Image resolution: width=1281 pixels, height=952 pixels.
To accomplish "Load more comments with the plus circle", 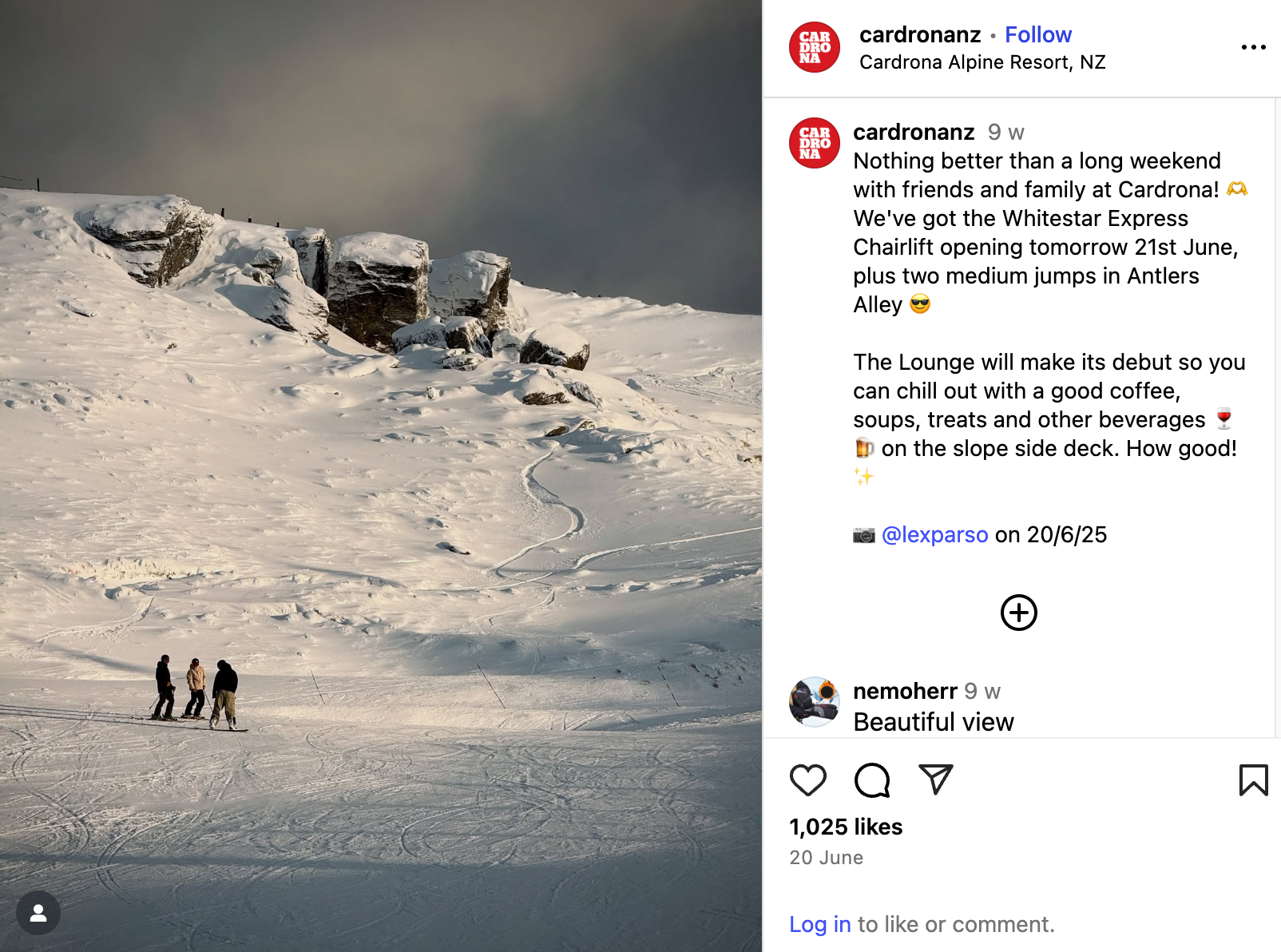I will point(1018,613).
